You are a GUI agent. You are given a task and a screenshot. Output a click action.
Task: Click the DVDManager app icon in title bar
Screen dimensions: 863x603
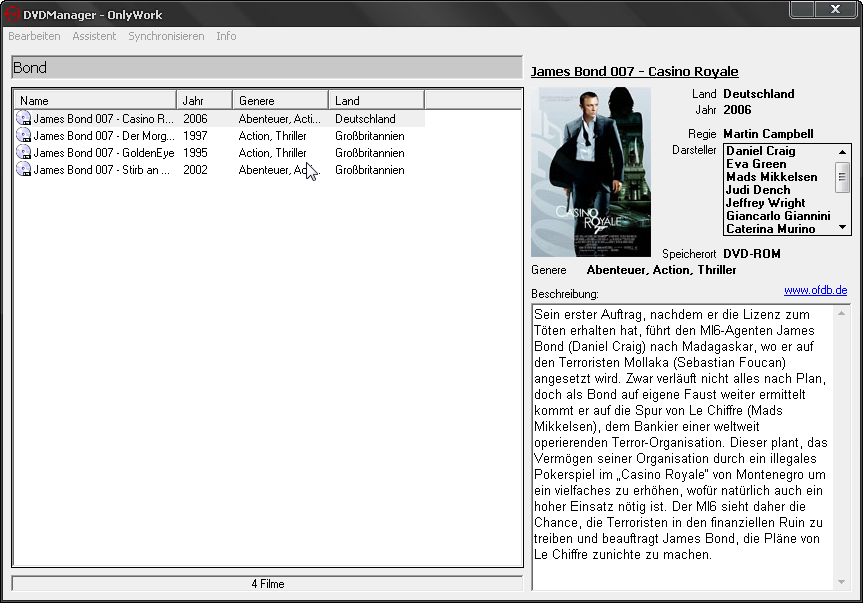point(12,14)
